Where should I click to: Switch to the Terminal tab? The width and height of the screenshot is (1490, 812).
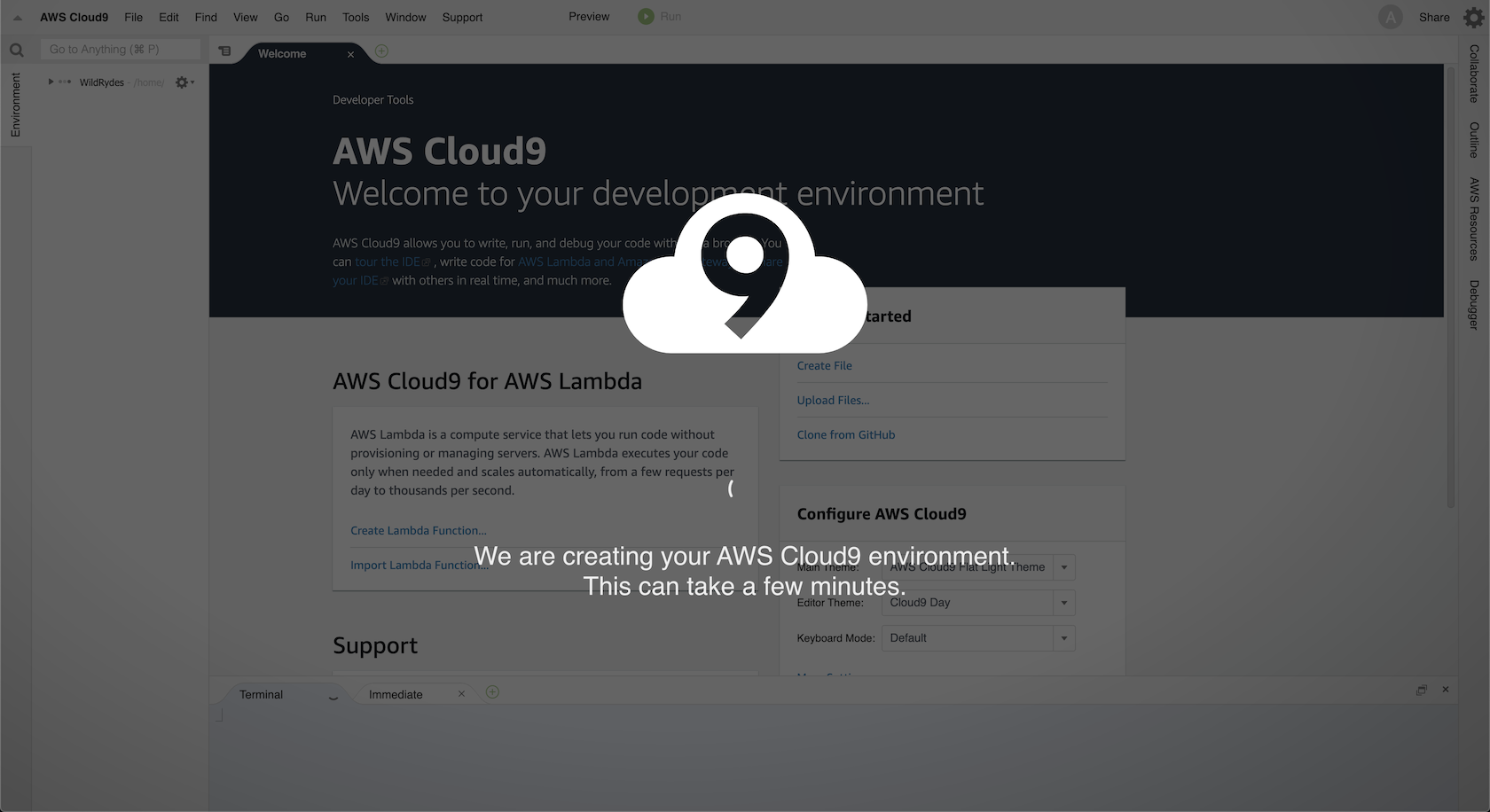tap(261, 694)
